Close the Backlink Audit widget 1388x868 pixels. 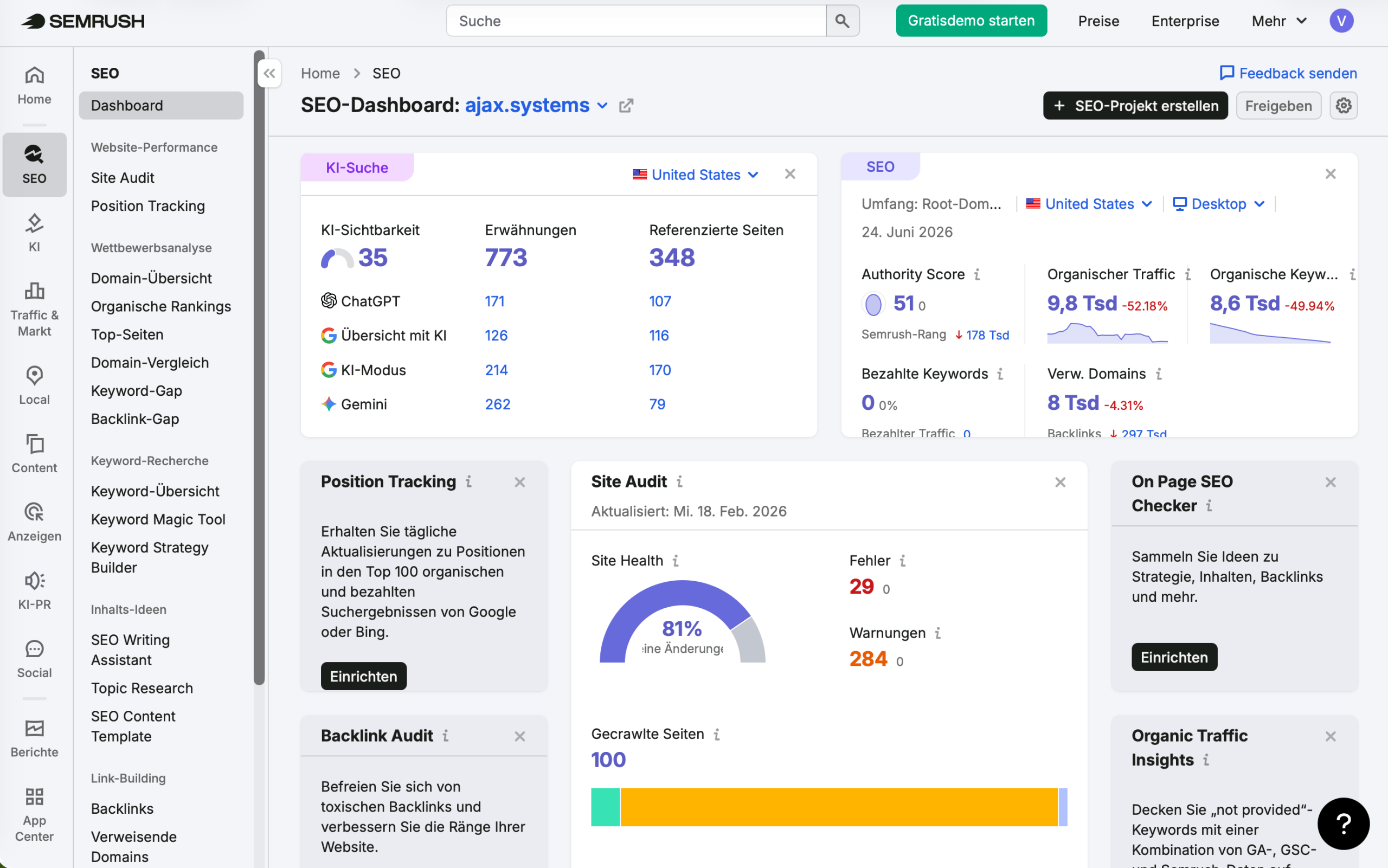point(519,737)
